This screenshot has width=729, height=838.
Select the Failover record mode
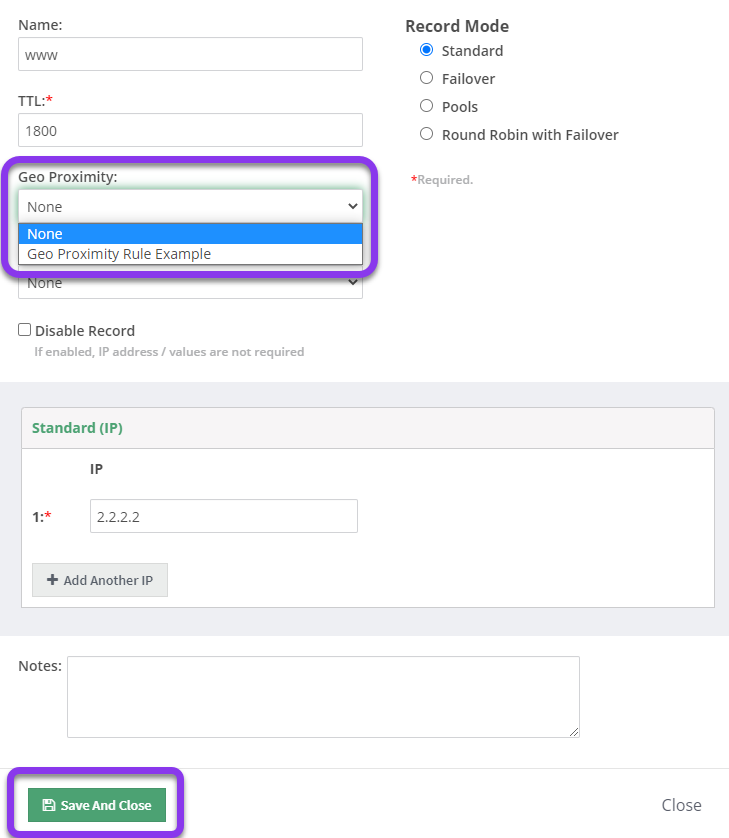426,78
